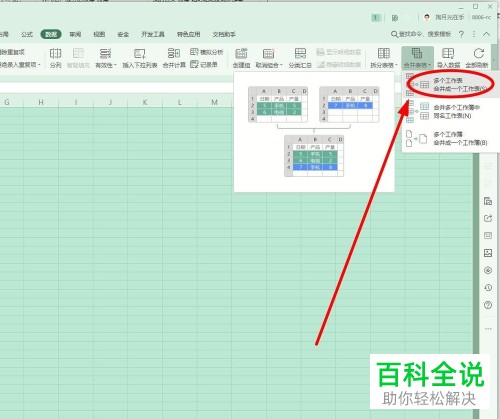Image resolution: width=500 pixels, height=419 pixels.
Task: Select column M header
Action: coord(214,102)
